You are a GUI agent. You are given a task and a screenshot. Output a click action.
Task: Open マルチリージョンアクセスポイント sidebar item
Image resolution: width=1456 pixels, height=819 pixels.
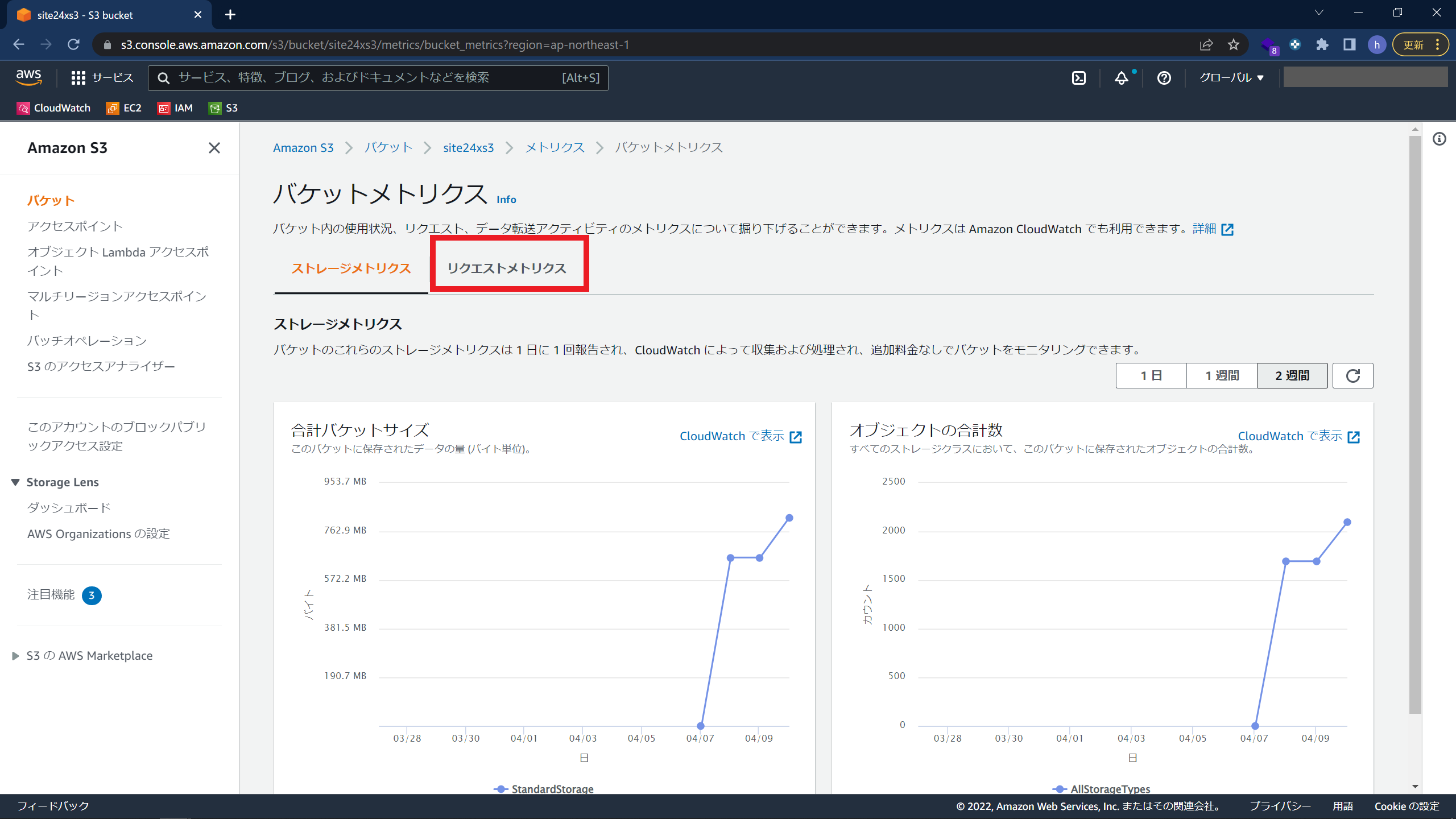[117, 305]
